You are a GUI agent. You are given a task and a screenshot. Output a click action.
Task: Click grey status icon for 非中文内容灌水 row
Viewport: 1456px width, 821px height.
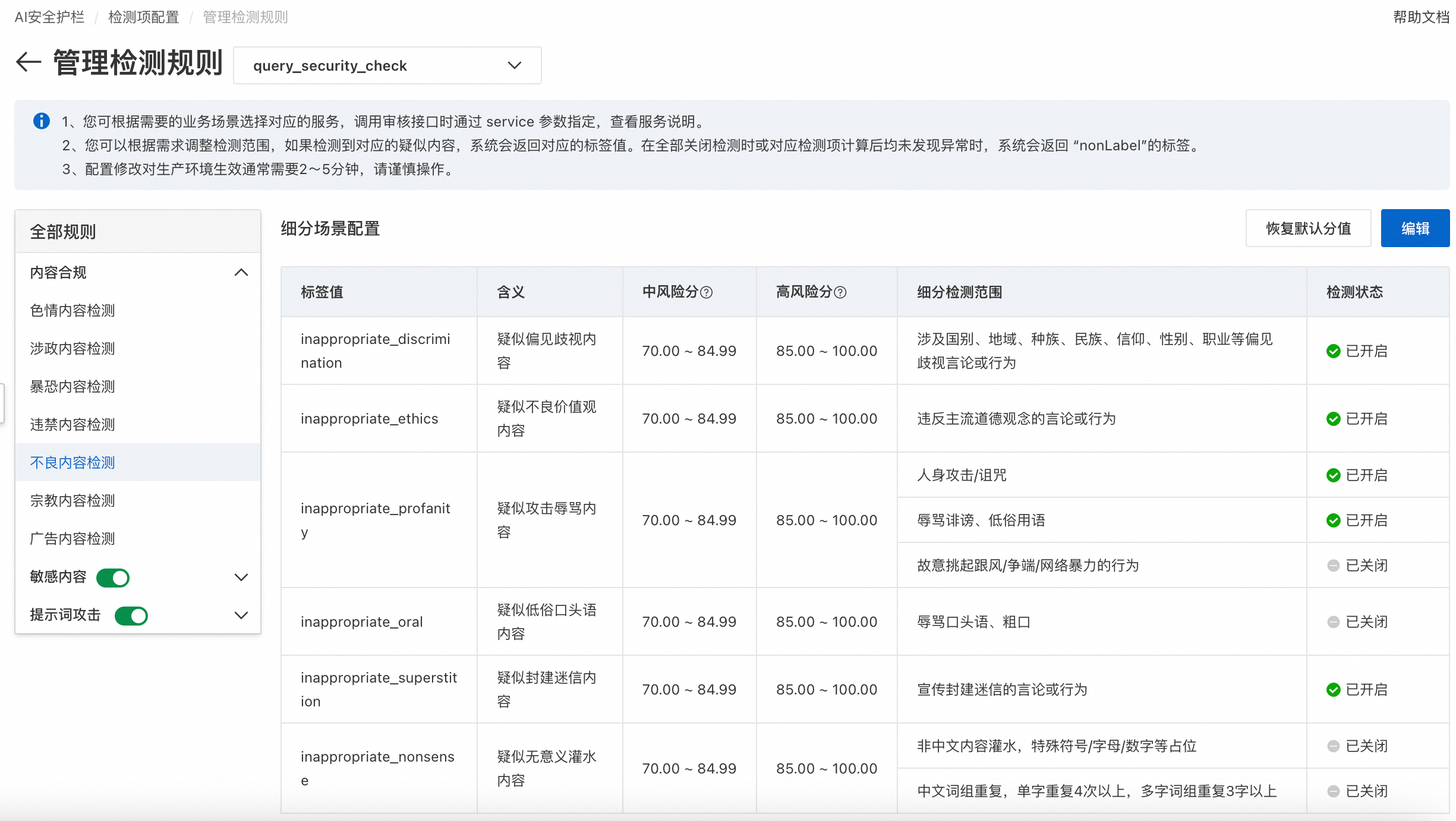[1333, 746]
